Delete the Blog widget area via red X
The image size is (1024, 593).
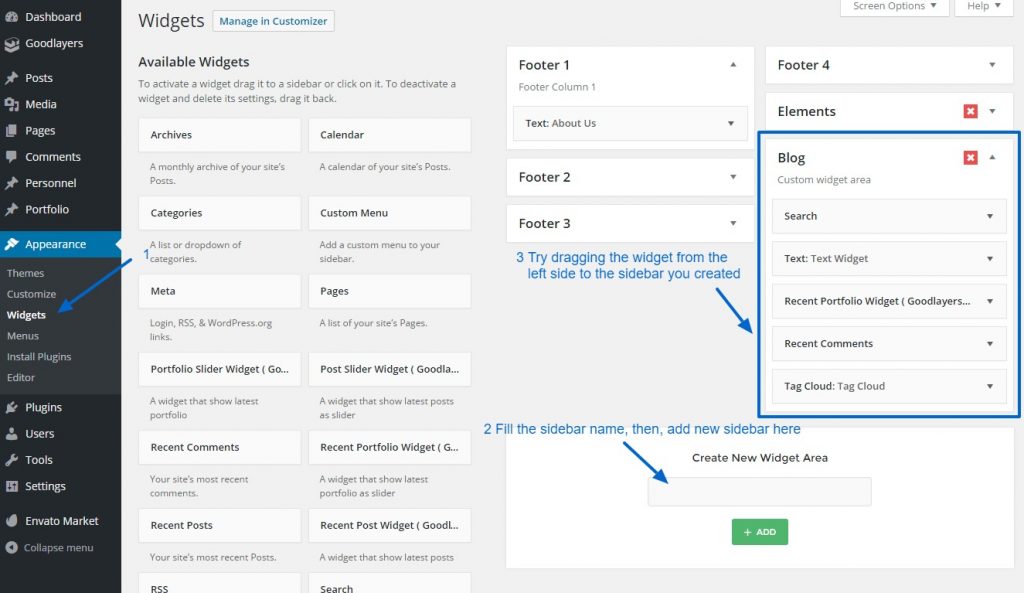click(969, 157)
